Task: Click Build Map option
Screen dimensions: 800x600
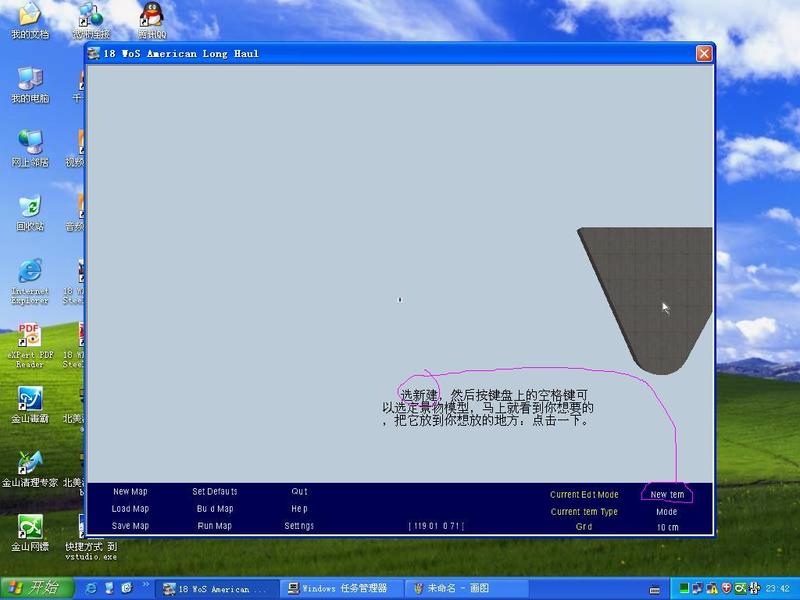Action: pos(214,509)
